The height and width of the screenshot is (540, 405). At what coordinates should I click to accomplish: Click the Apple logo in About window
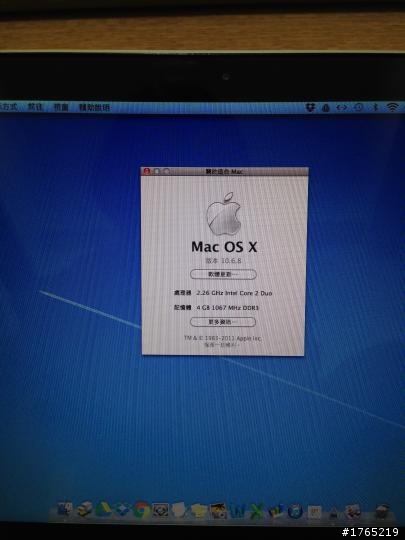click(x=223, y=214)
